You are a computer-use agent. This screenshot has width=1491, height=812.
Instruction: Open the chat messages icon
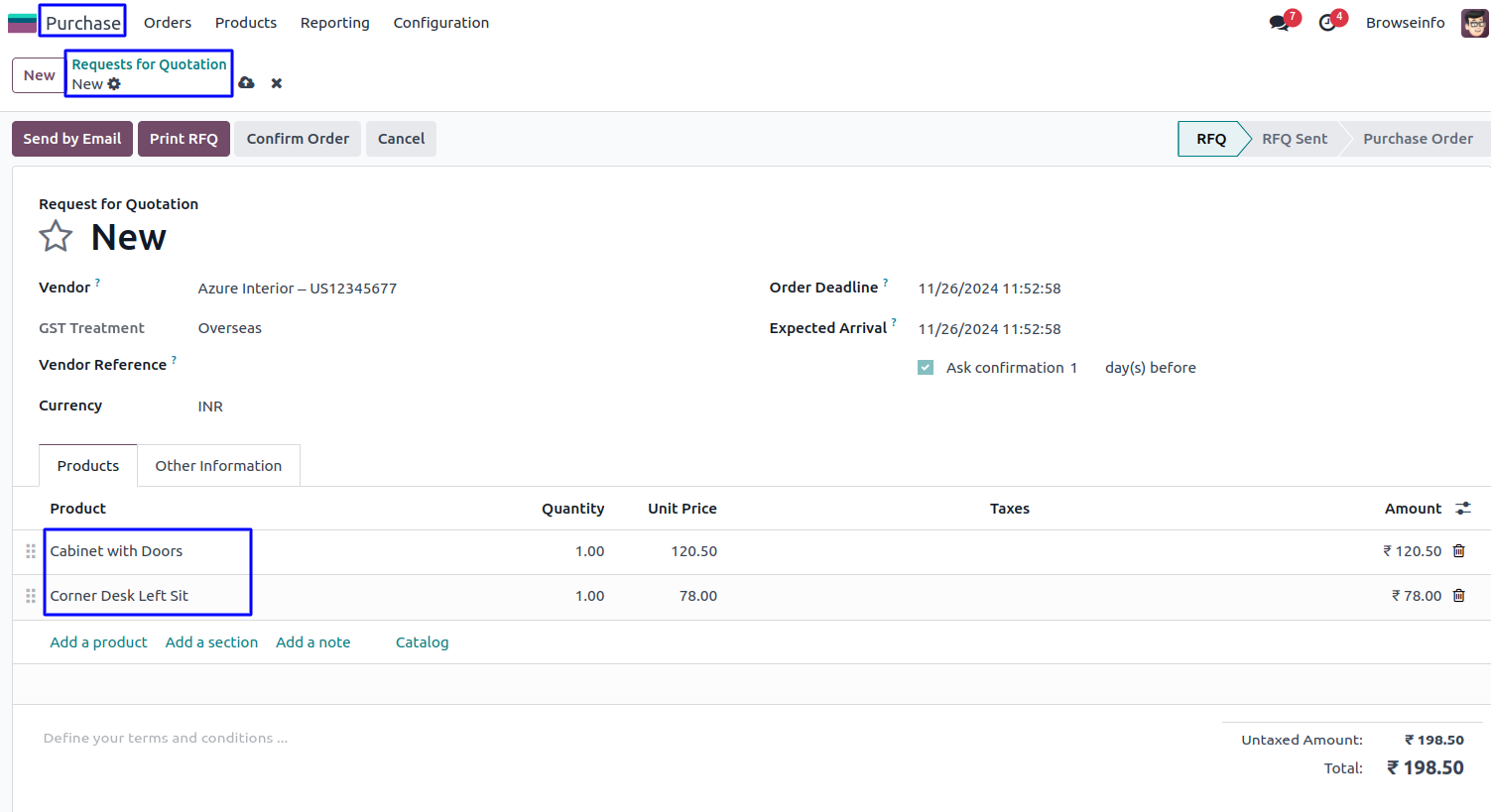point(1280,23)
